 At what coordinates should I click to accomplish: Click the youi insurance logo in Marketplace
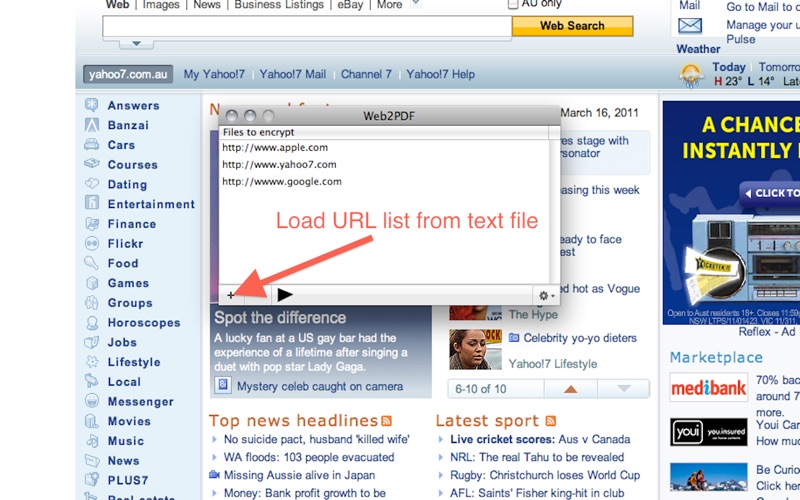(x=709, y=432)
